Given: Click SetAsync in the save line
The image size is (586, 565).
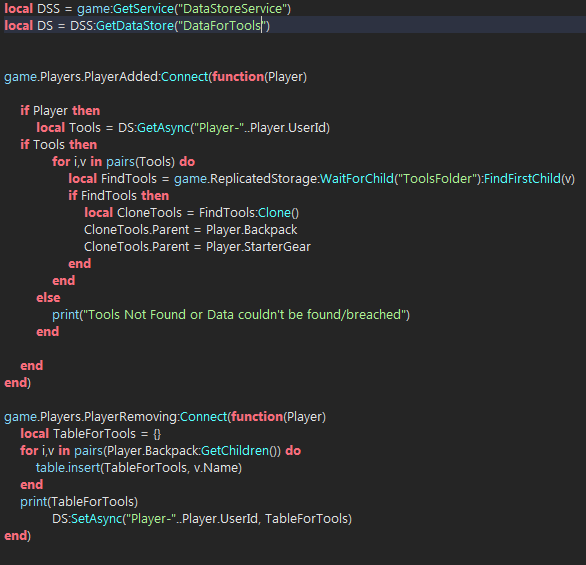Looking at the screenshot, I should (x=96, y=519).
